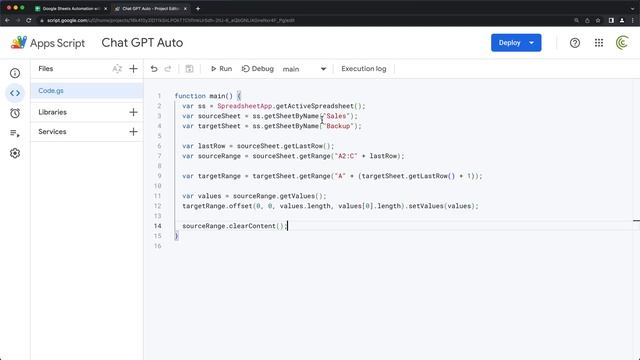Go back in the browser
The width and height of the screenshot is (640, 360).
point(7,20)
